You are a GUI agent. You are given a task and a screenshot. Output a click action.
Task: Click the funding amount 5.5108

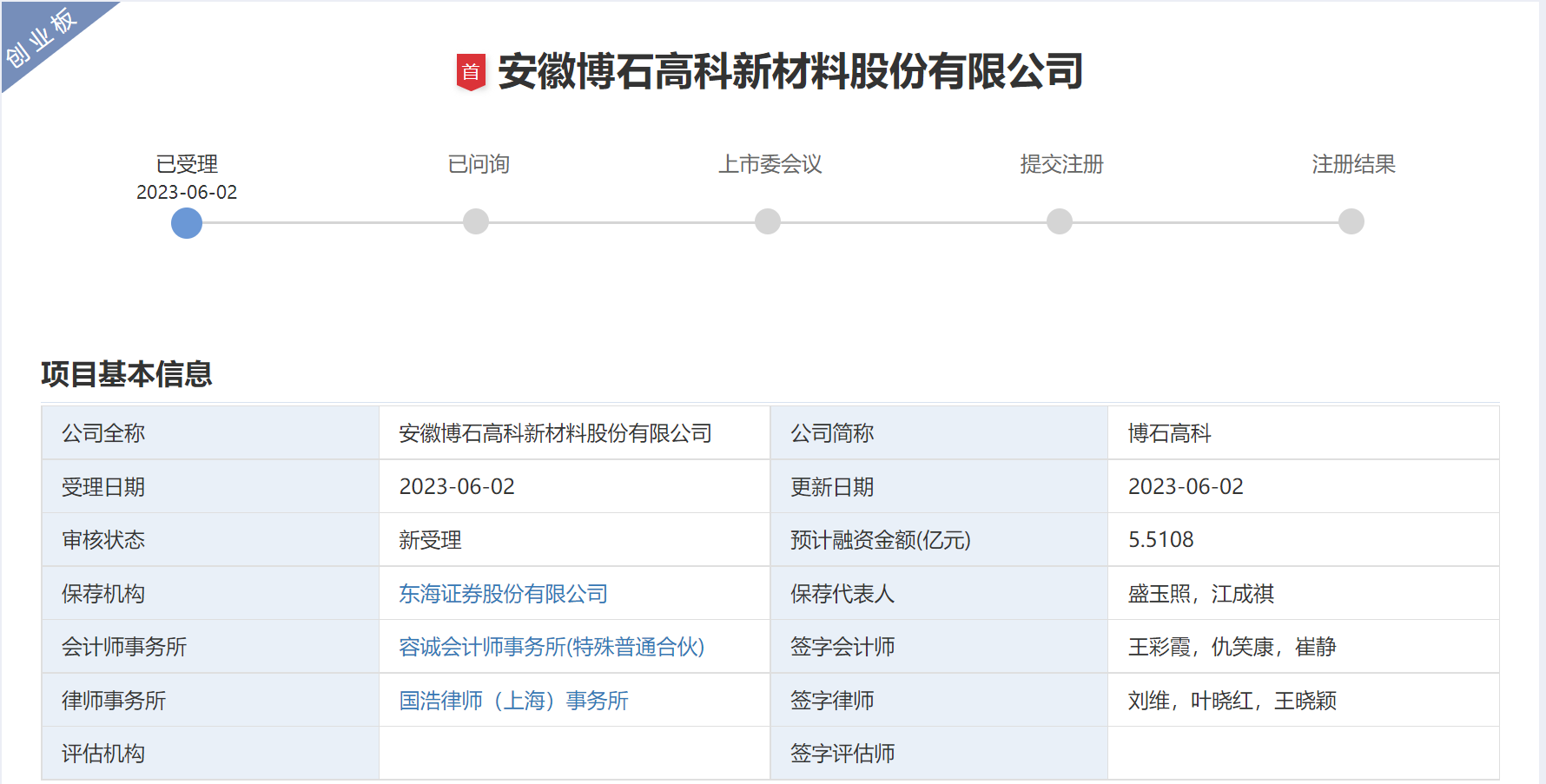(1160, 540)
